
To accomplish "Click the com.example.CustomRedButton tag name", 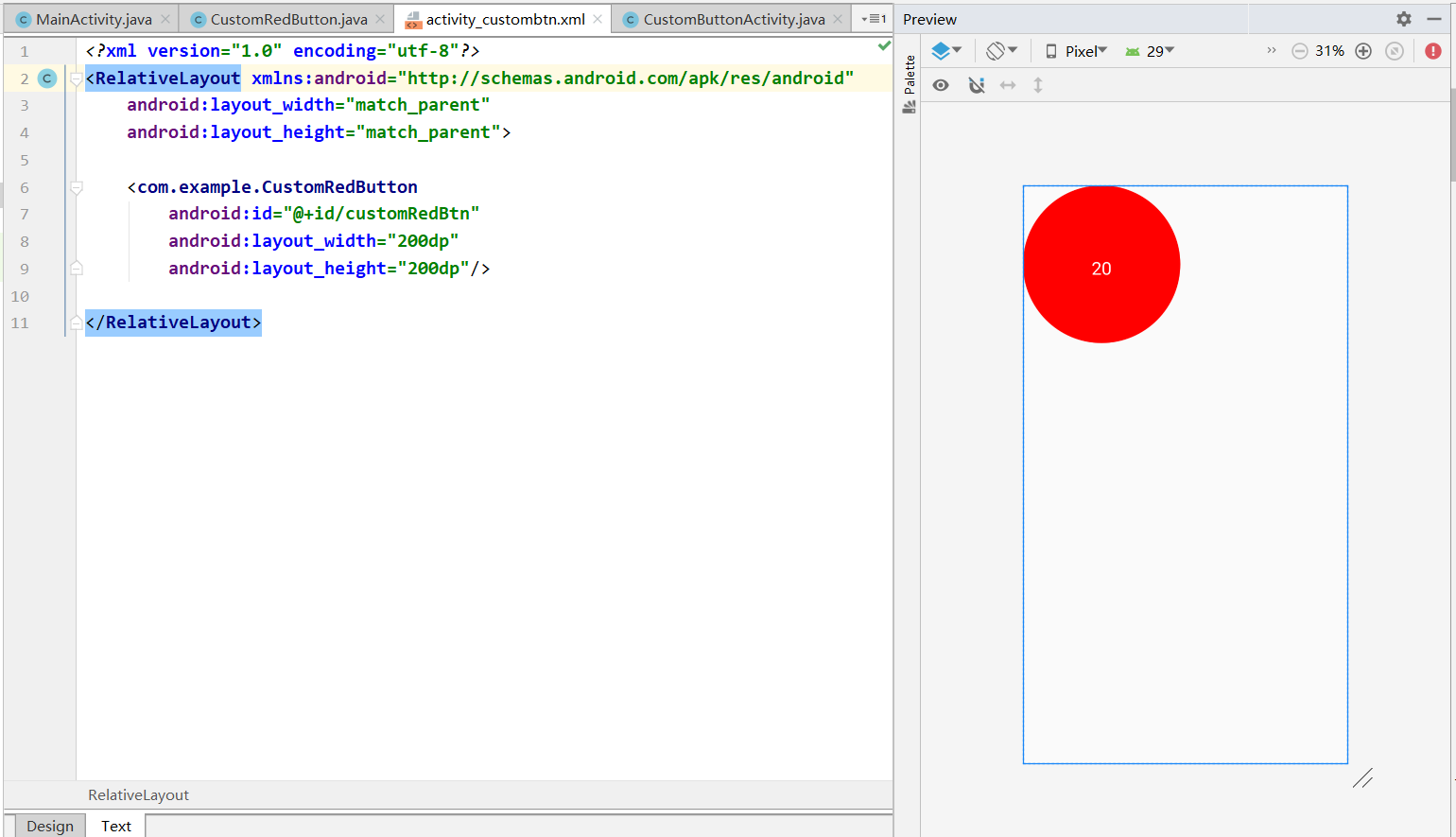I will [278, 187].
